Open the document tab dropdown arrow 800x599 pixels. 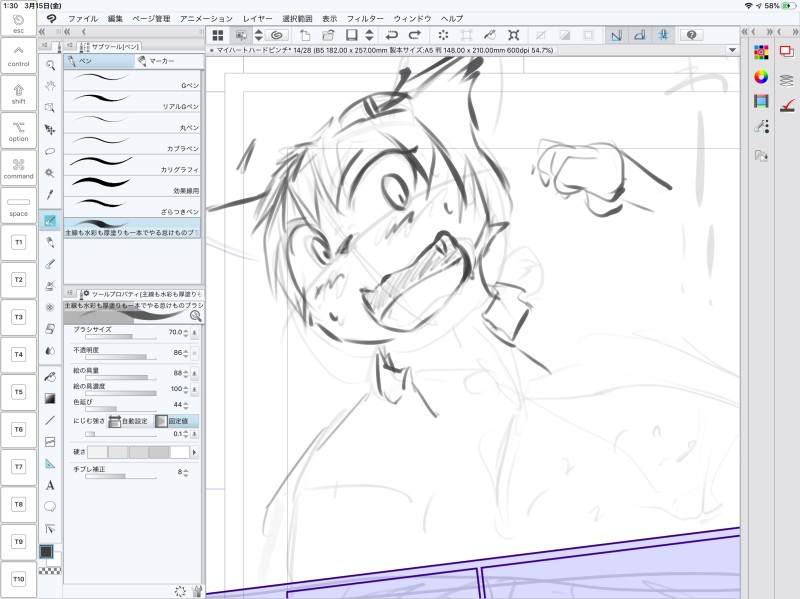732,50
